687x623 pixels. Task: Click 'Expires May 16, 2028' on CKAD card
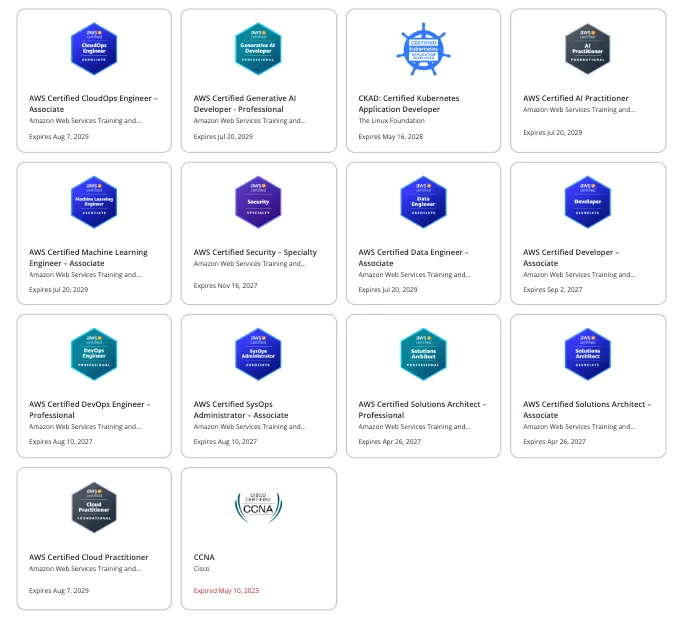coord(390,137)
